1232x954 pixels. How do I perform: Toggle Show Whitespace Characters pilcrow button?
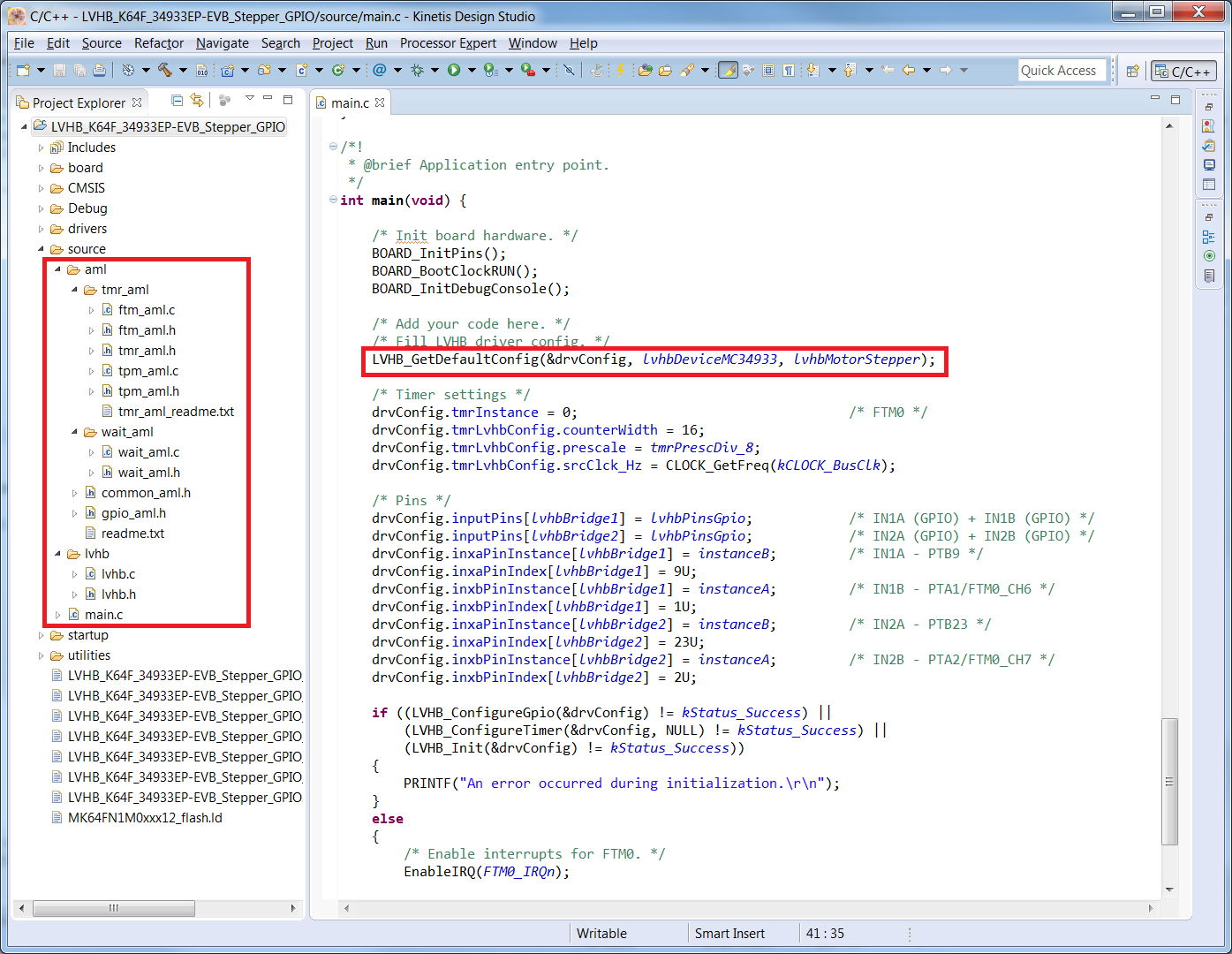pyautogui.click(x=788, y=70)
